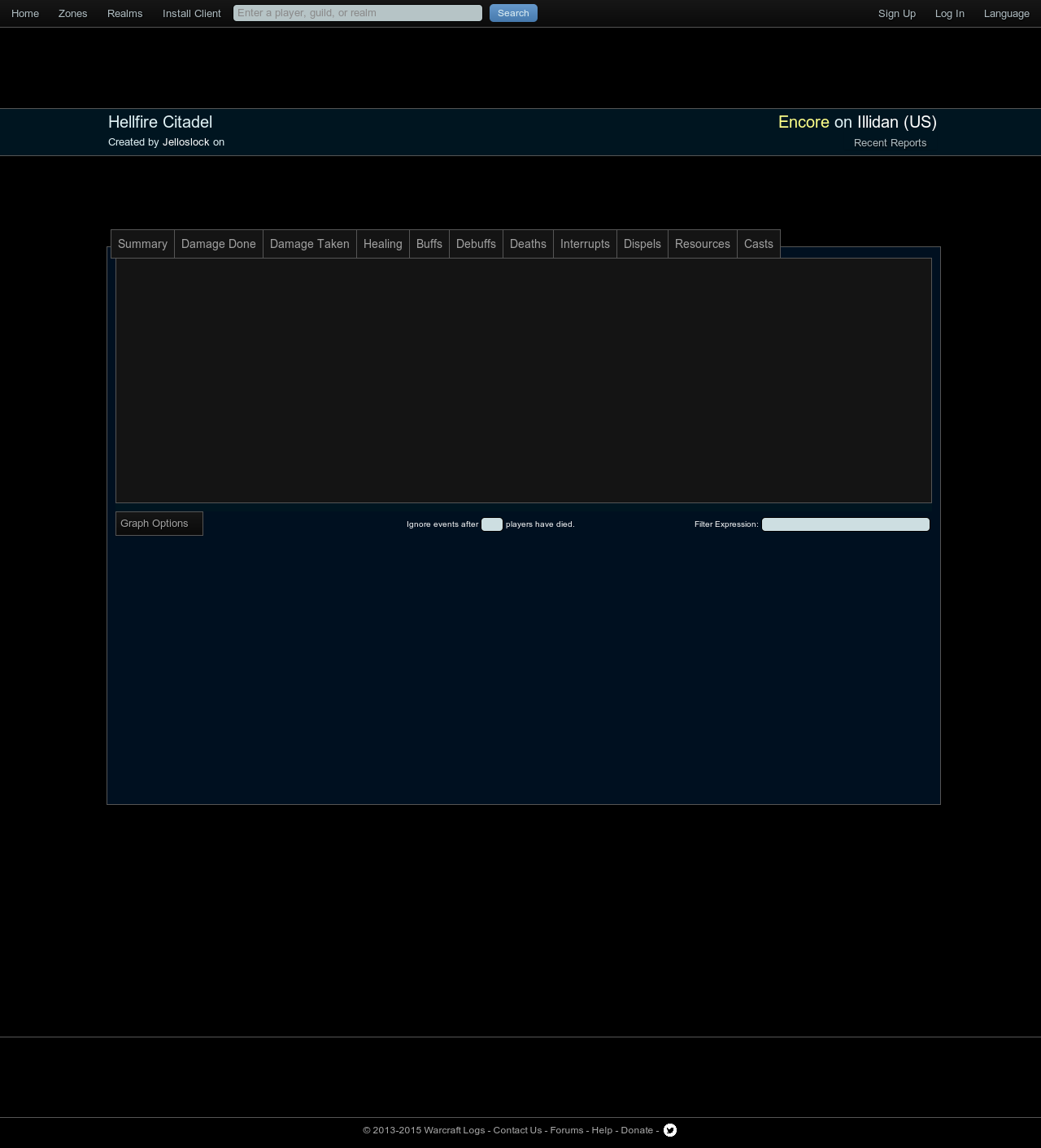The image size is (1041, 1148).
Task: Switch to the Resources tab
Action: [703, 244]
